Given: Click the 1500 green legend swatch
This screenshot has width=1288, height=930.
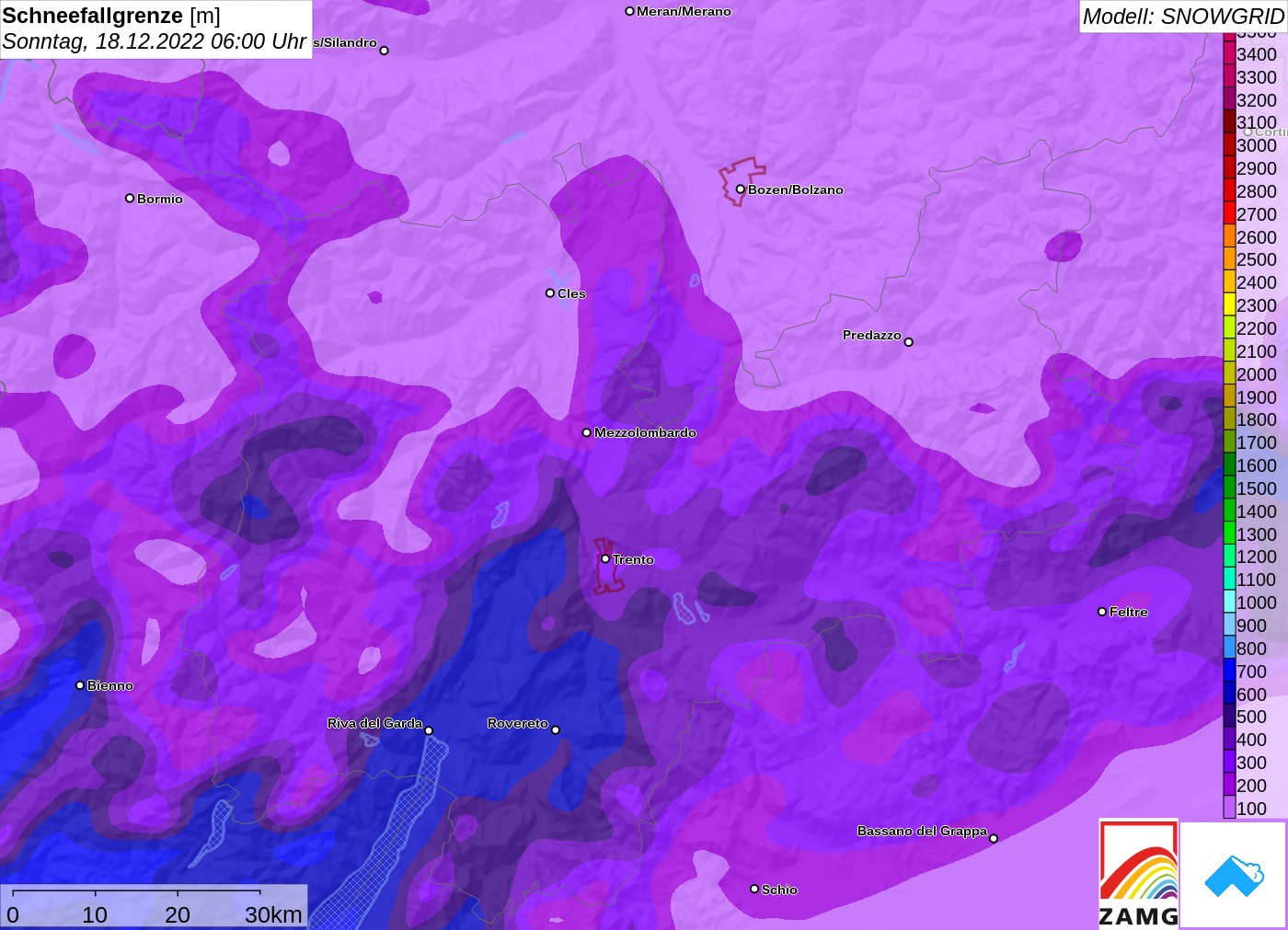Looking at the screenshot, I should coord(1229,488).
